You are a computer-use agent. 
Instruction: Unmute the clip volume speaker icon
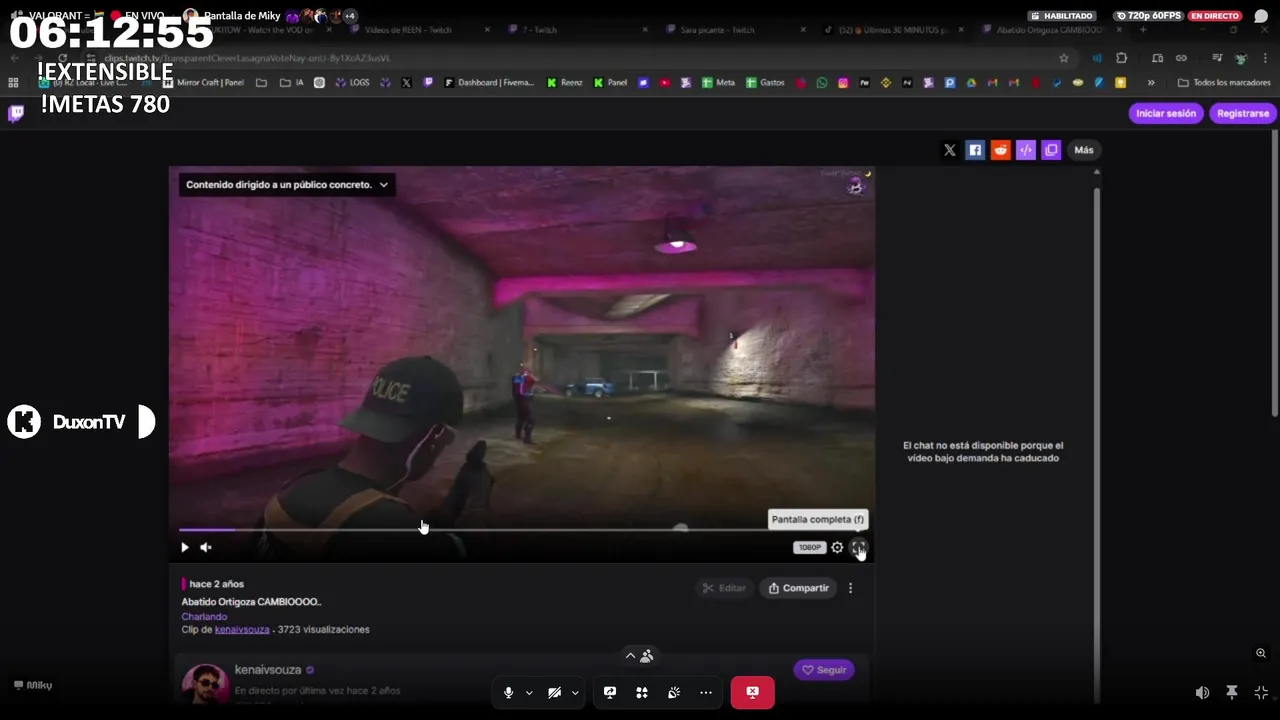(x=206, y=547)
